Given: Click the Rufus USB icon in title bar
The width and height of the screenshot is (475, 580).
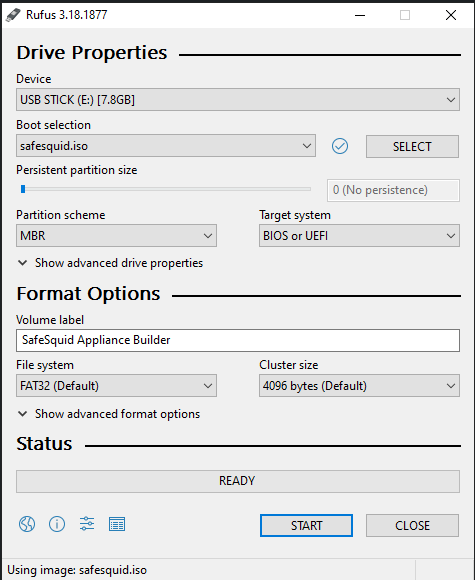Looking at the screenshot, I should (13, 15).
